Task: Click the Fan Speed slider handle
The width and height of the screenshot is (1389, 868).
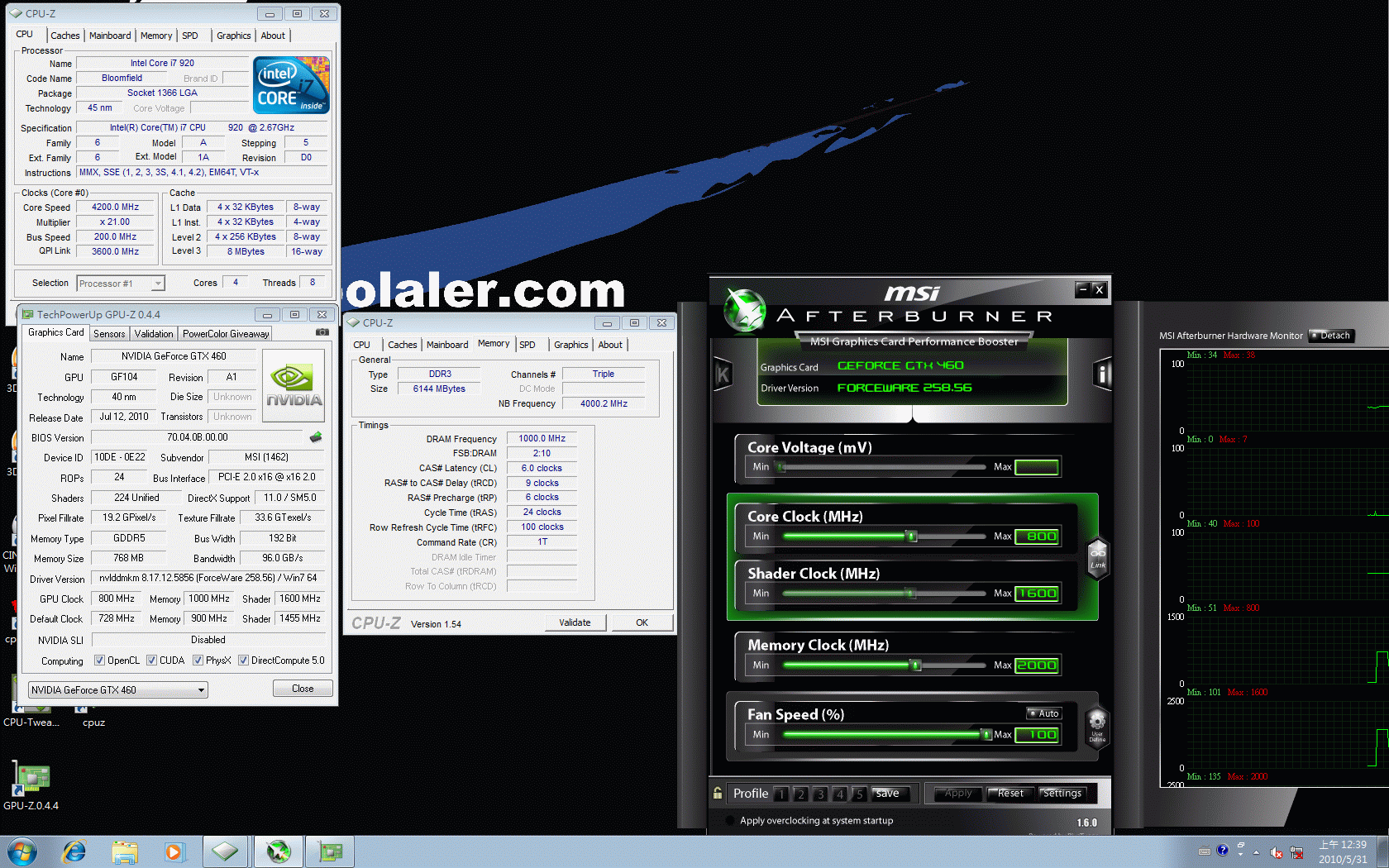Action: [986, 734]
